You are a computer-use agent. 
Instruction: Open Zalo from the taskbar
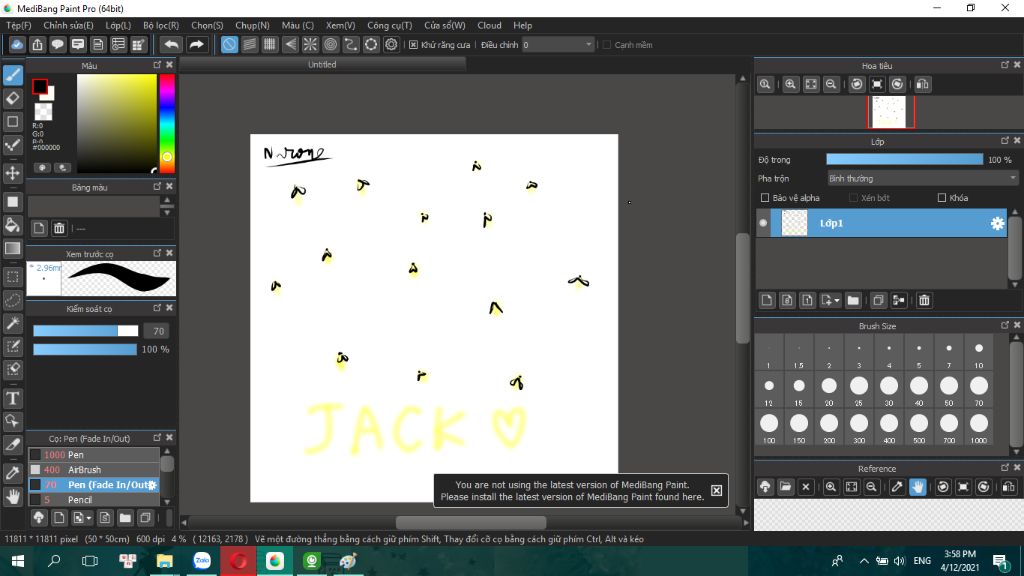pos(202,561)
